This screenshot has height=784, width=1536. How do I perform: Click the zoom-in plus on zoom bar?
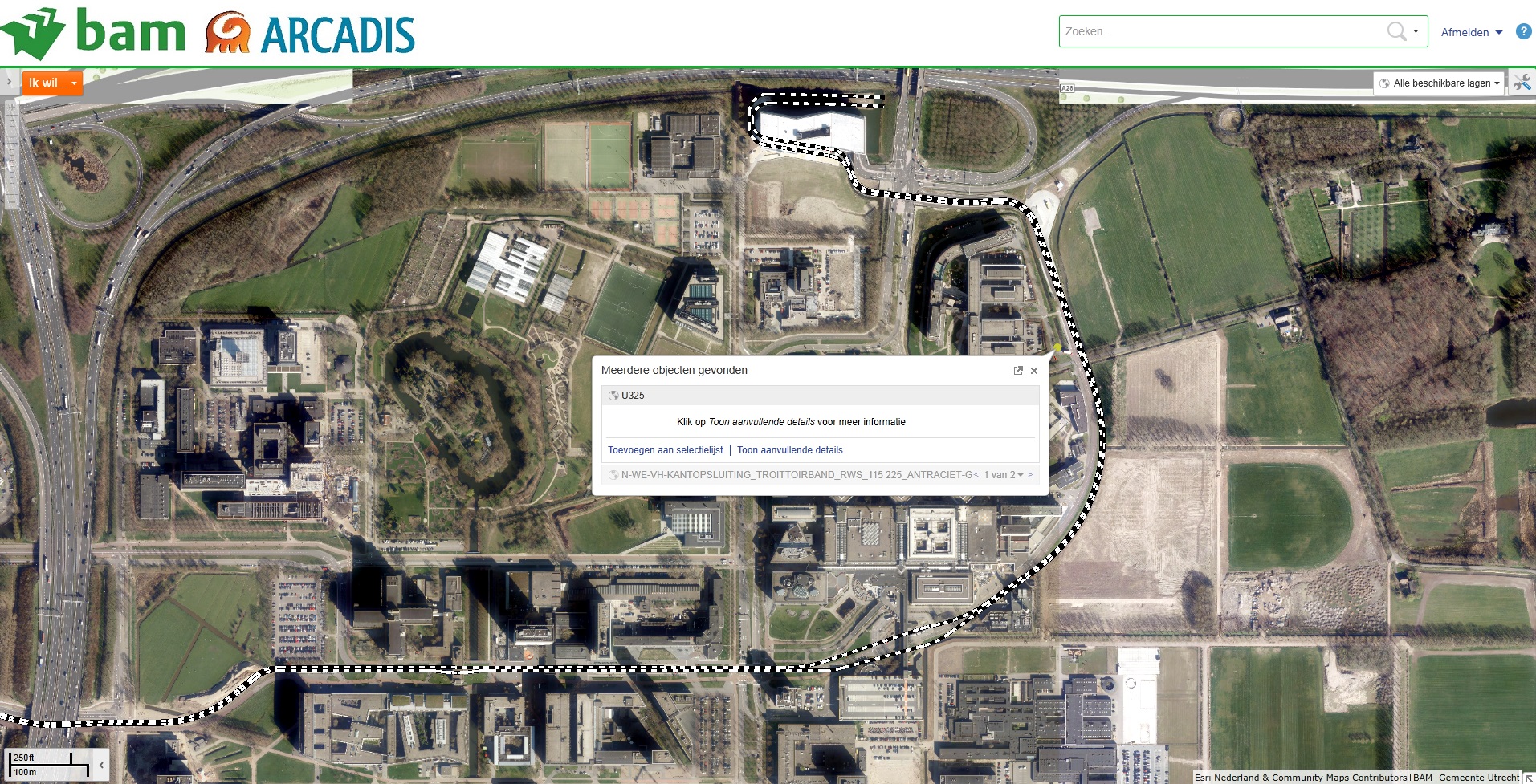point(11,106)
